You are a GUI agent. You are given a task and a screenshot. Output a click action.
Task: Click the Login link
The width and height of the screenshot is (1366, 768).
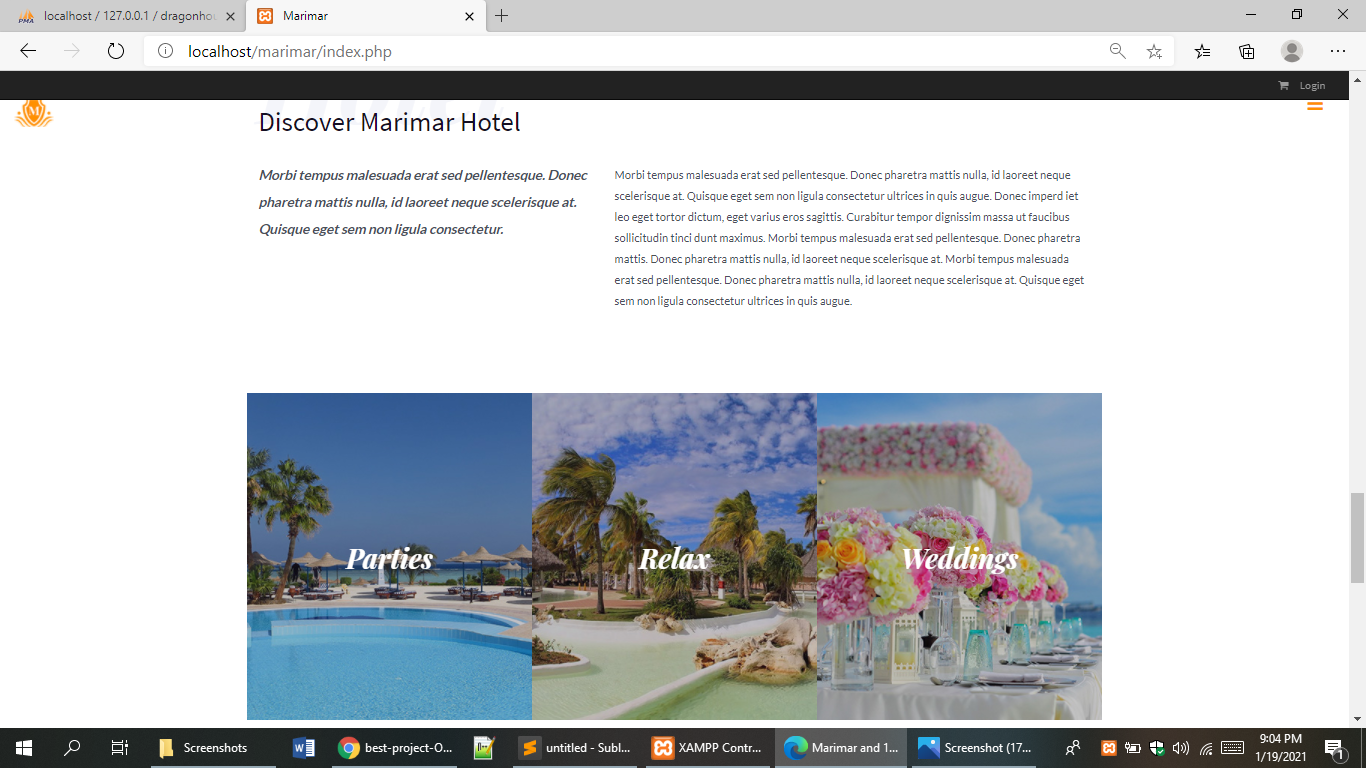click(1311, 85)
